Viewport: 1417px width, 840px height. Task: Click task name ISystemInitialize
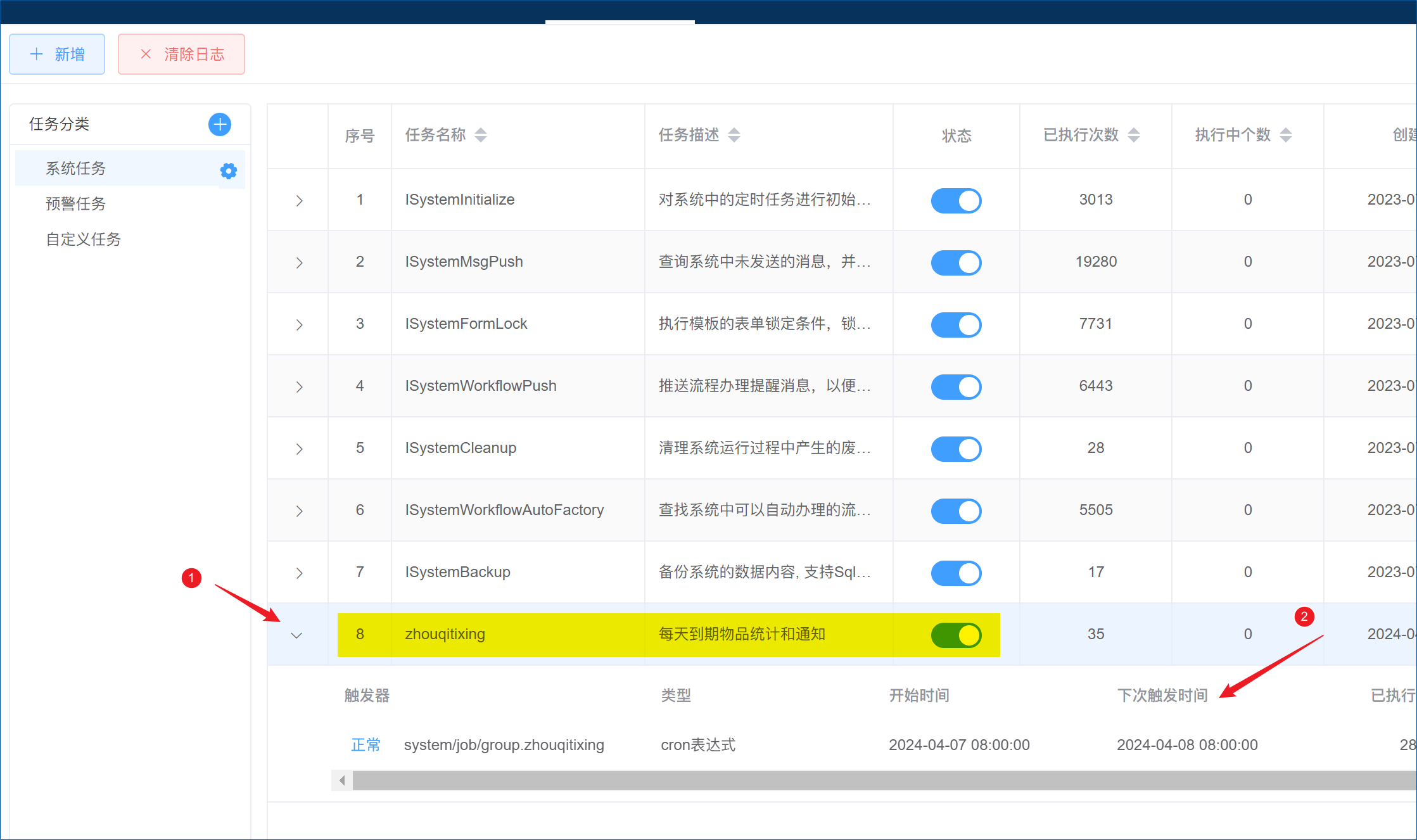click(459, 200)
